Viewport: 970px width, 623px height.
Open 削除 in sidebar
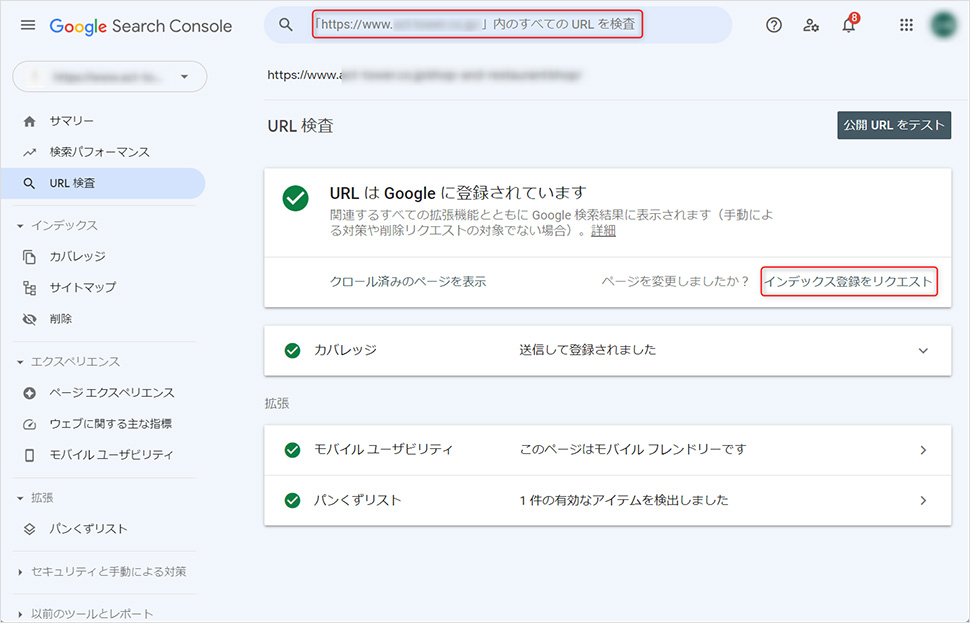click(x=61, y=319)
